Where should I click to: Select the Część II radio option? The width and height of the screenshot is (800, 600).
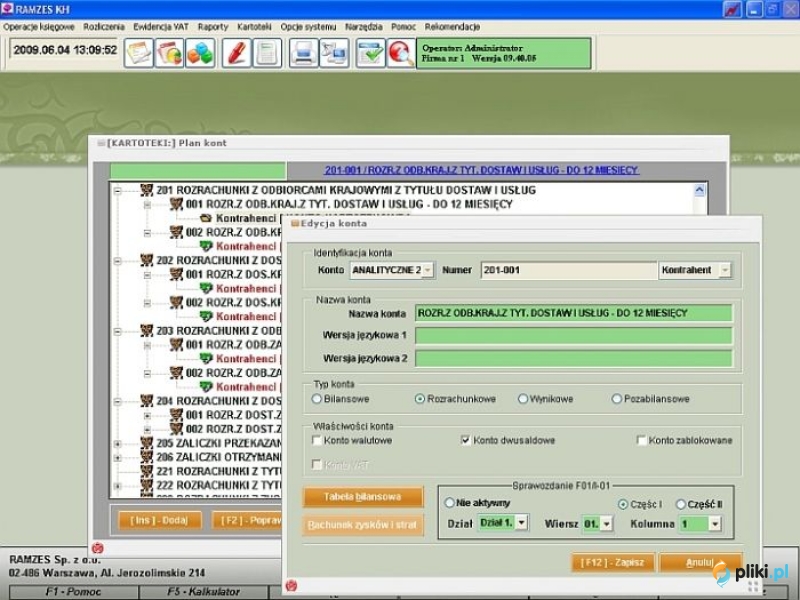coord(681,504)
